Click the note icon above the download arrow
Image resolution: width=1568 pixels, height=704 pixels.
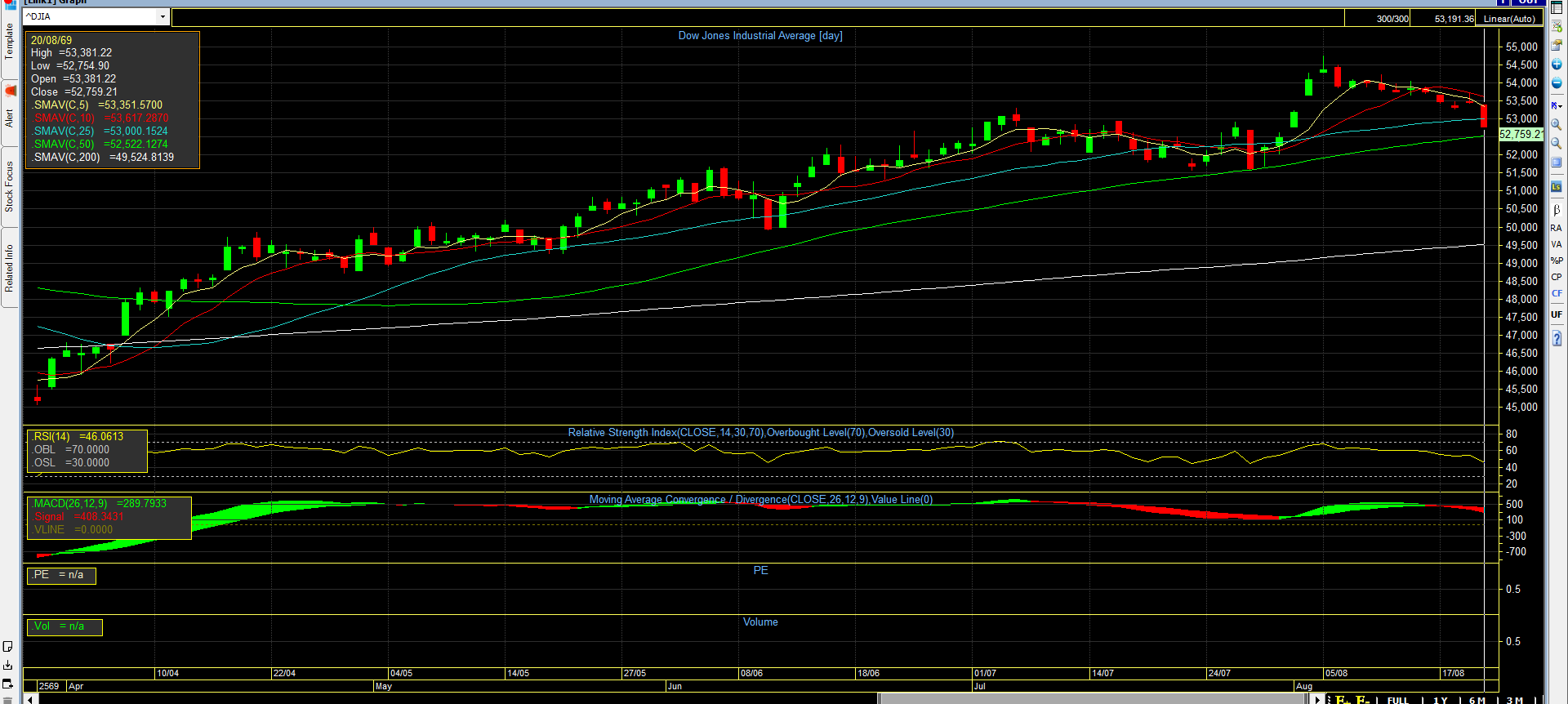point(8,647)
